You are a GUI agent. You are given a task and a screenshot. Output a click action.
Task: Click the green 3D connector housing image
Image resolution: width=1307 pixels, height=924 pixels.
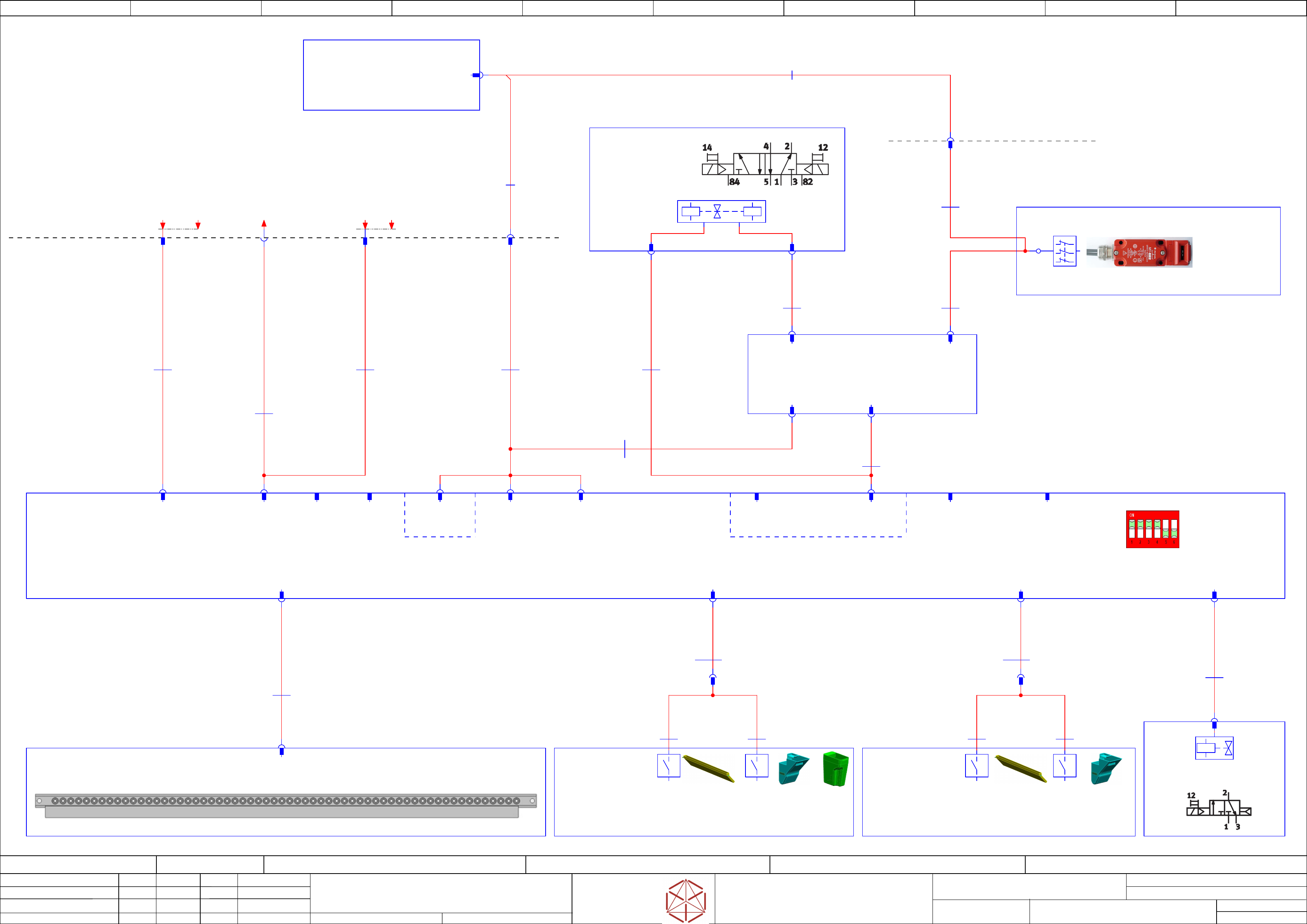836,769
